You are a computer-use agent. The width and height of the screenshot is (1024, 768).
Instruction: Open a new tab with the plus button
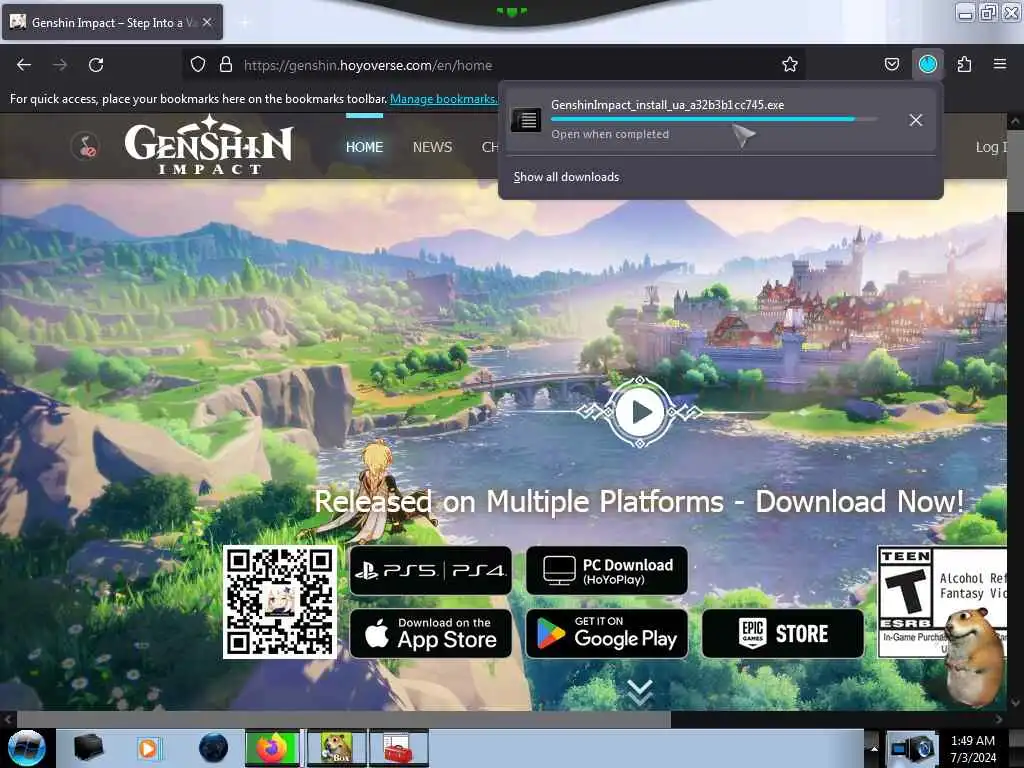(245, 22)
